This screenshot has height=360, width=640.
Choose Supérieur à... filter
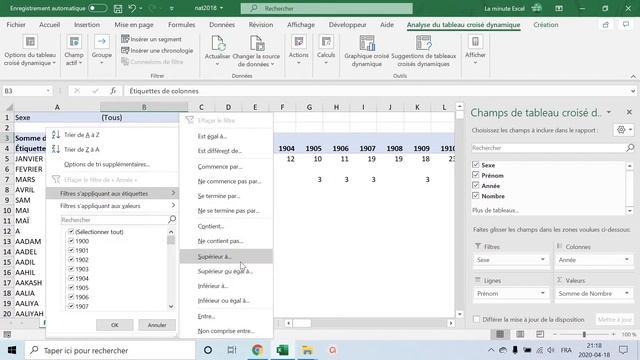coord(226,256)
